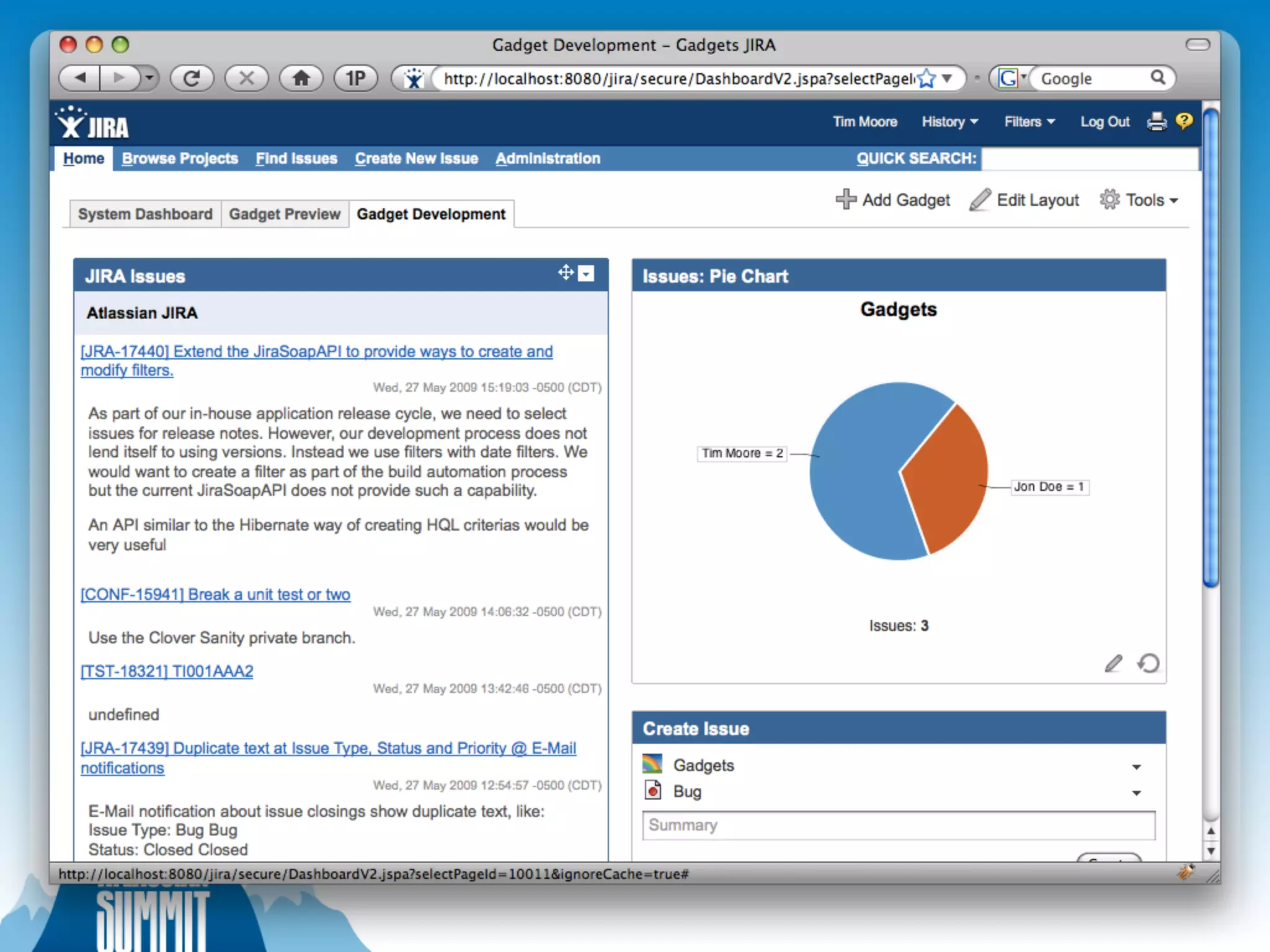Open the URL history dropdown arrow
Image resolution: width=1270 pixels, height=952 pixels.
coord(947,79)
